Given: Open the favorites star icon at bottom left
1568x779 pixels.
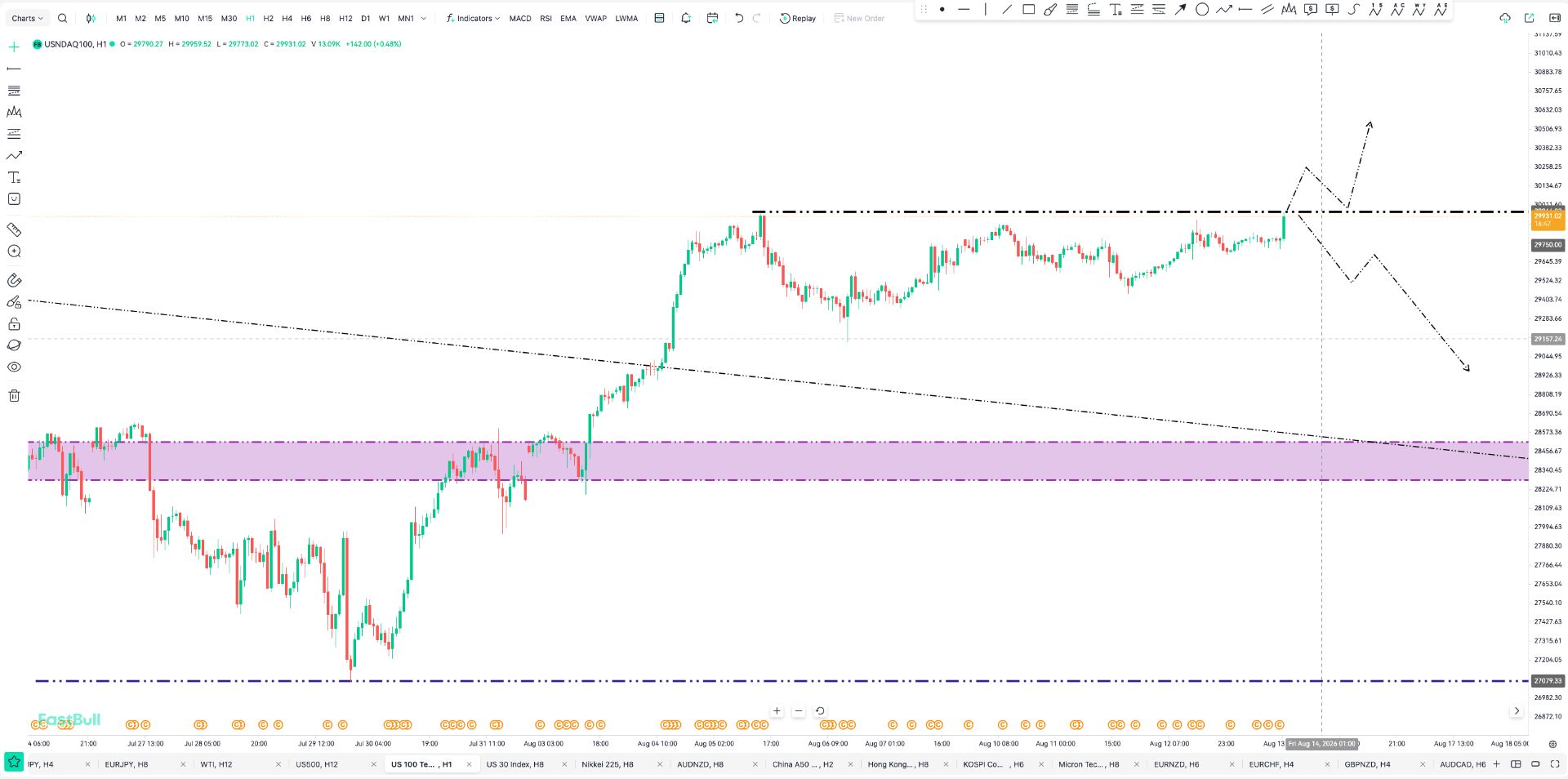Looking at the screenshot, I should point(14,762).
